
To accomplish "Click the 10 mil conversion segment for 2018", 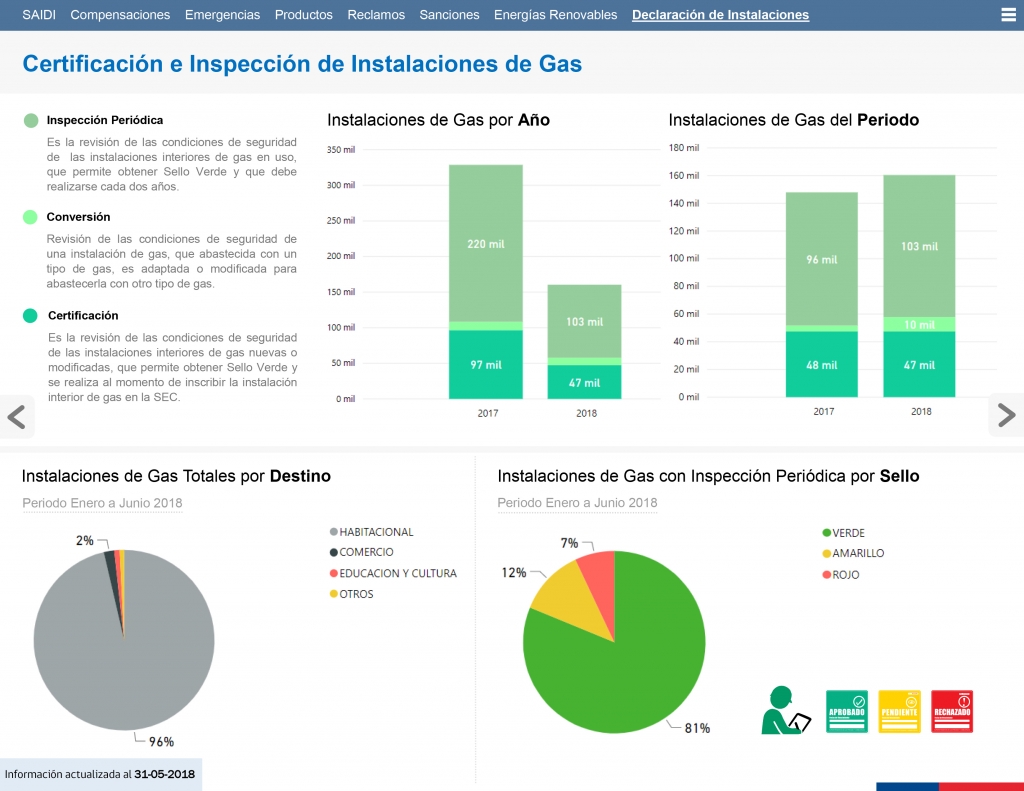I will tap(920, 324).
